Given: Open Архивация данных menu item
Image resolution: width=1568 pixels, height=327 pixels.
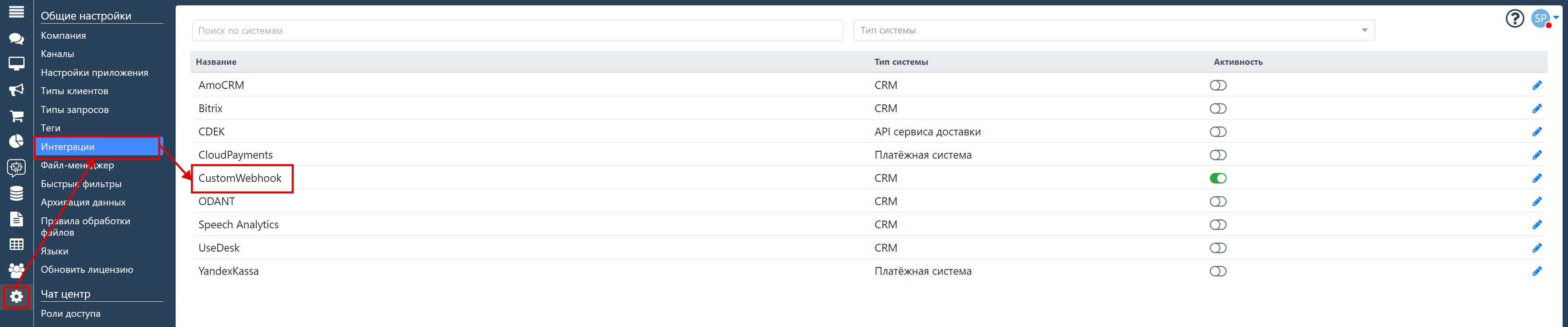Looking at the screenshot, I should click(83, 202).
